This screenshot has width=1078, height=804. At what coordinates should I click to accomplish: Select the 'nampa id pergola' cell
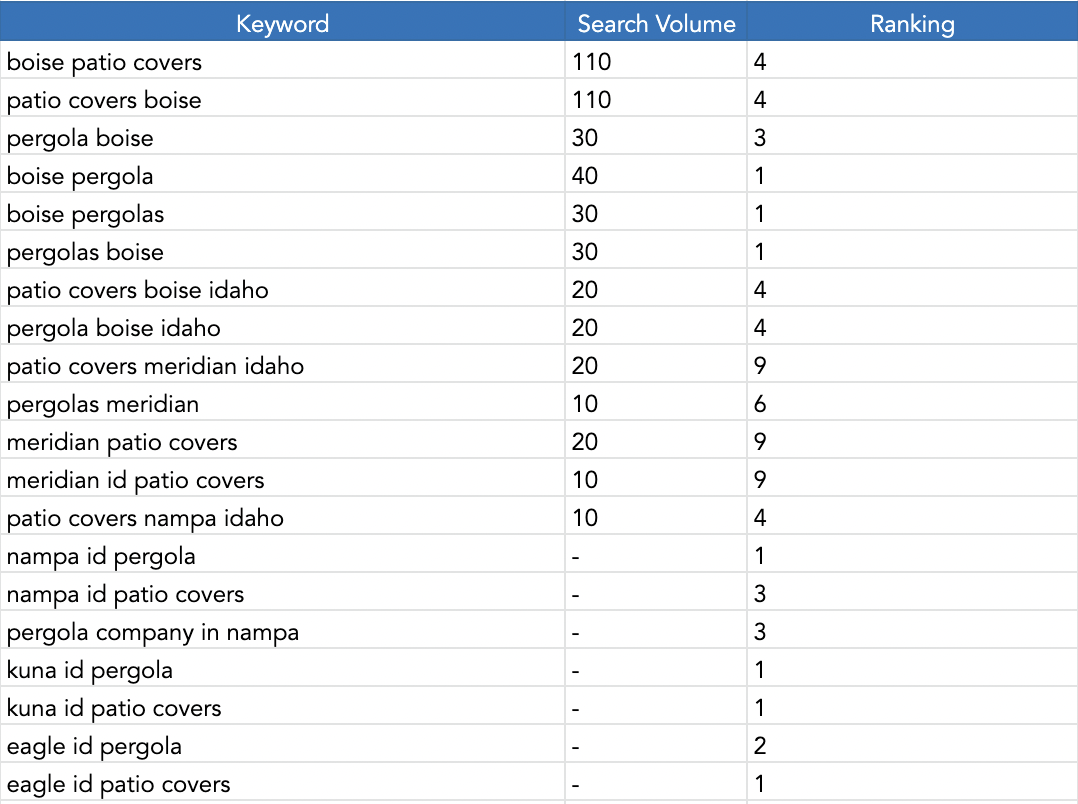pos(282,556)
